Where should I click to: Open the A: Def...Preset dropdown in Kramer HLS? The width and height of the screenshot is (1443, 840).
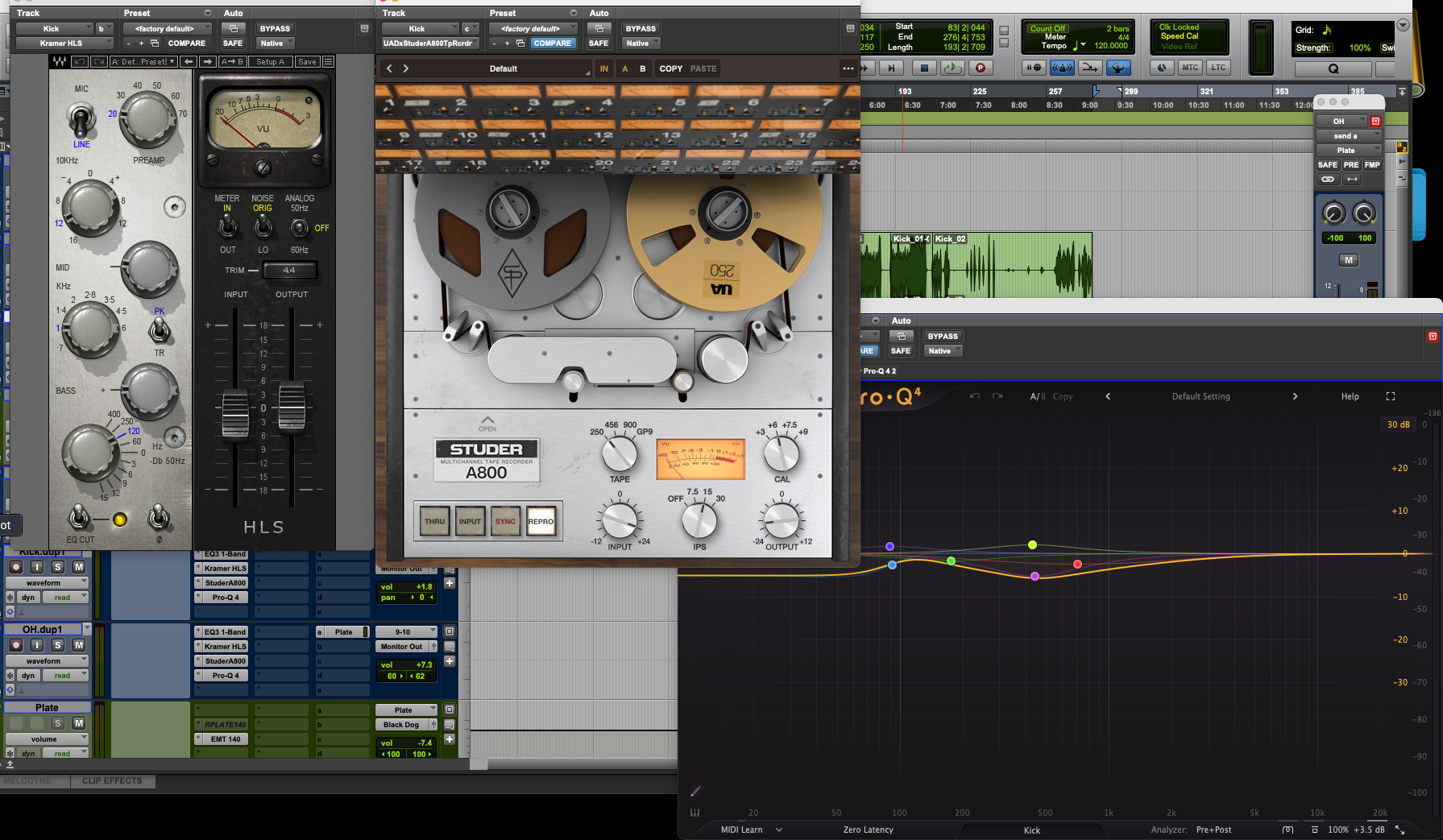(x=143, y=62)
